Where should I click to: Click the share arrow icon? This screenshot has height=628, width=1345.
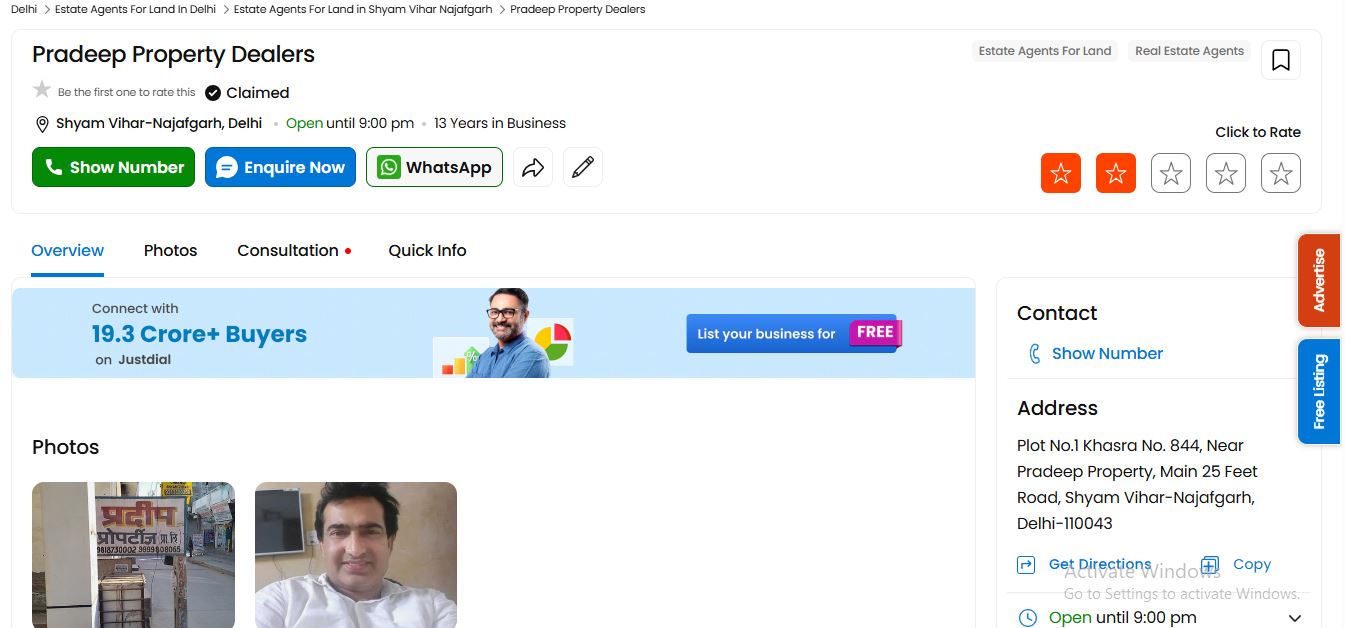(533, 167)
